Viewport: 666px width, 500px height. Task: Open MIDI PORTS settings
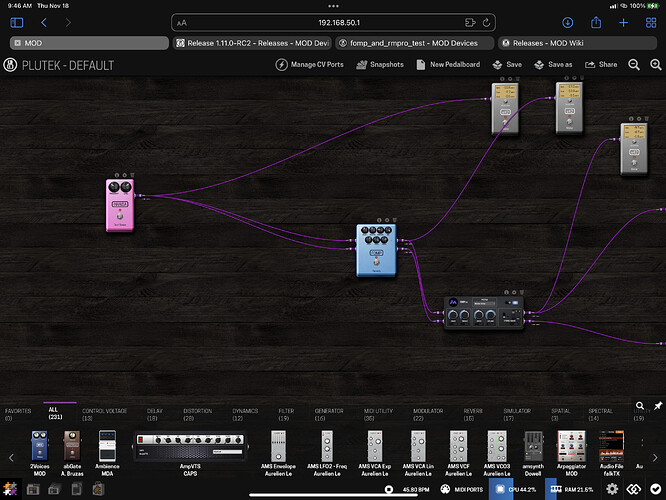(x=462, y=489)
